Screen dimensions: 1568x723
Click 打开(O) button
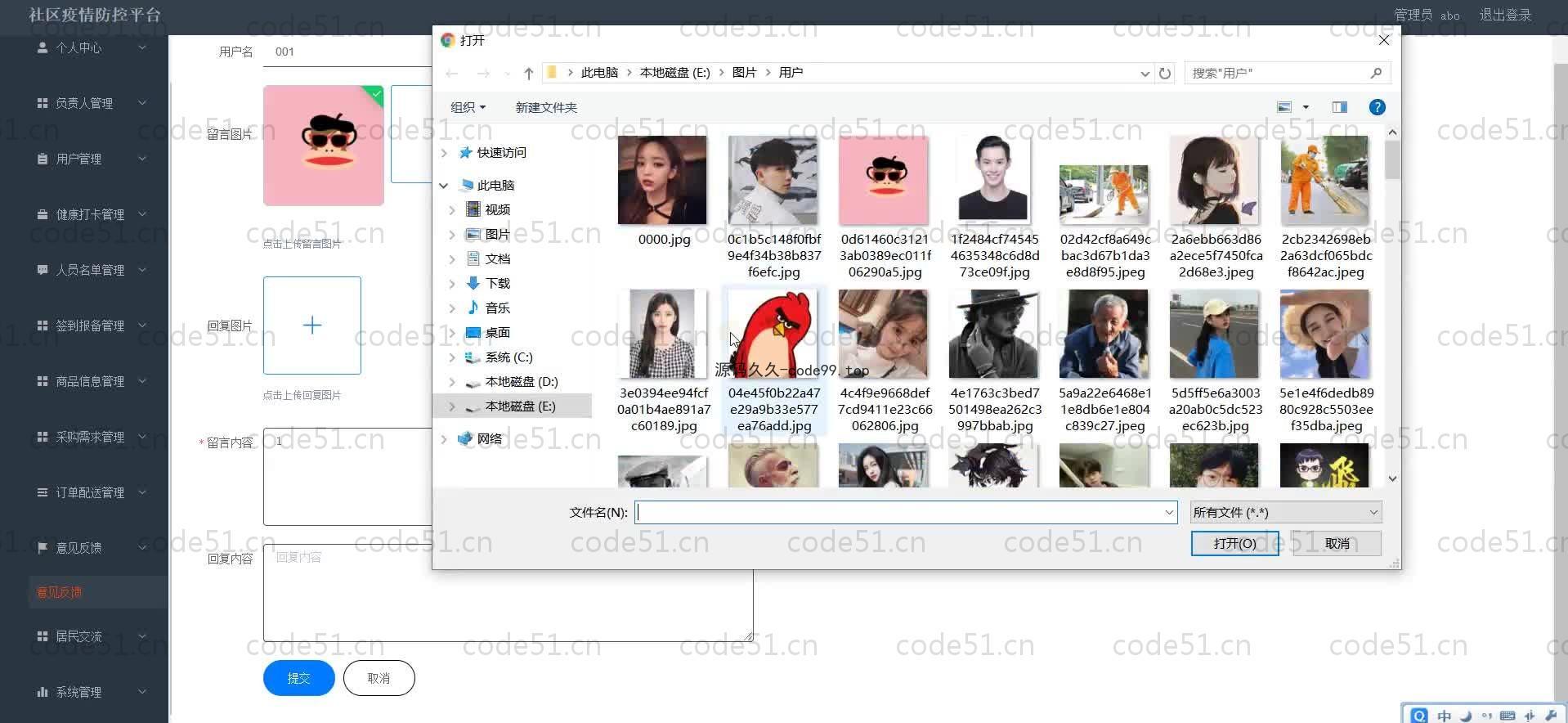point(1234,544)
